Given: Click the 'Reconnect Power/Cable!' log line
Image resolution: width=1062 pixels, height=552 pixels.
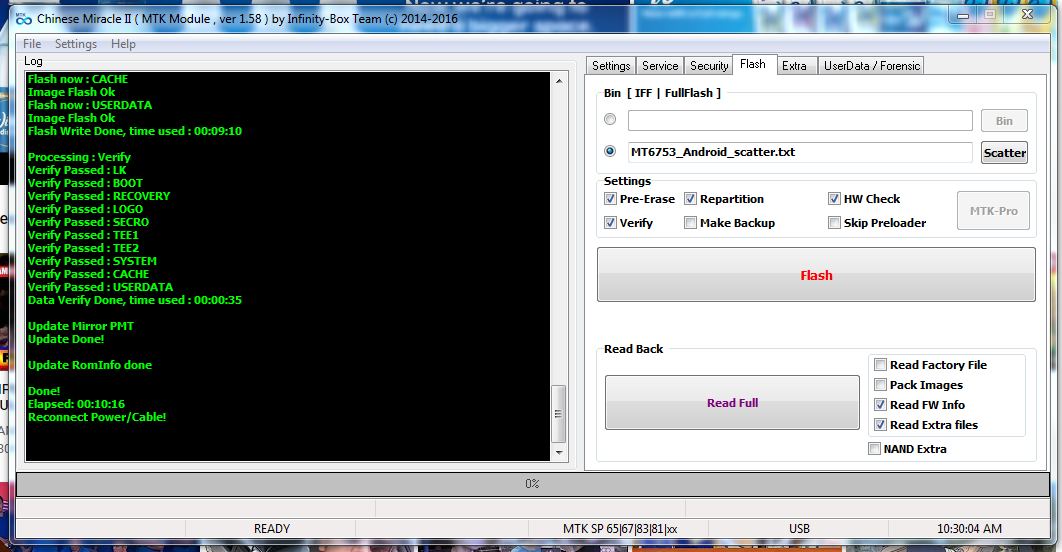Looking at the screenshot, I should point(97,417).
